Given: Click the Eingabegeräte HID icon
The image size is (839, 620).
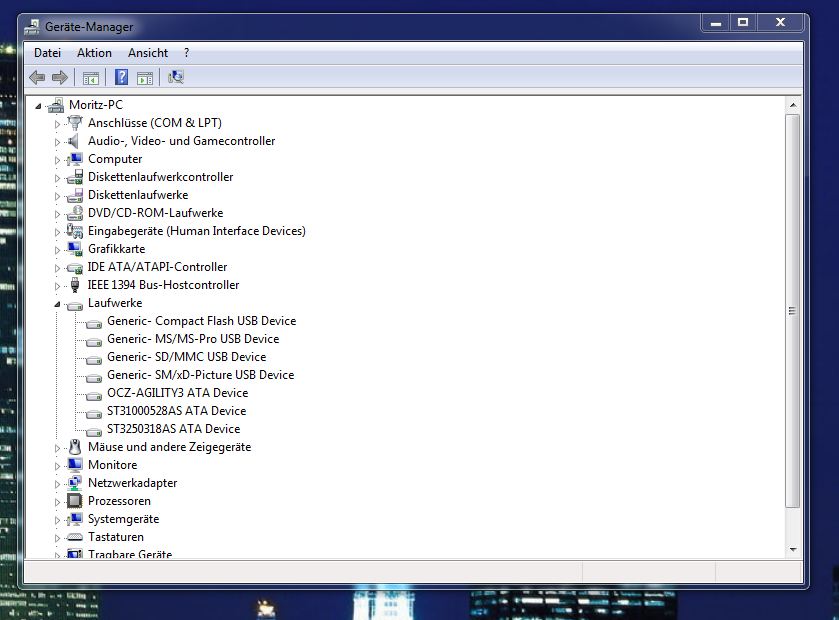Looking at the screenshot, I should (75, 231).
